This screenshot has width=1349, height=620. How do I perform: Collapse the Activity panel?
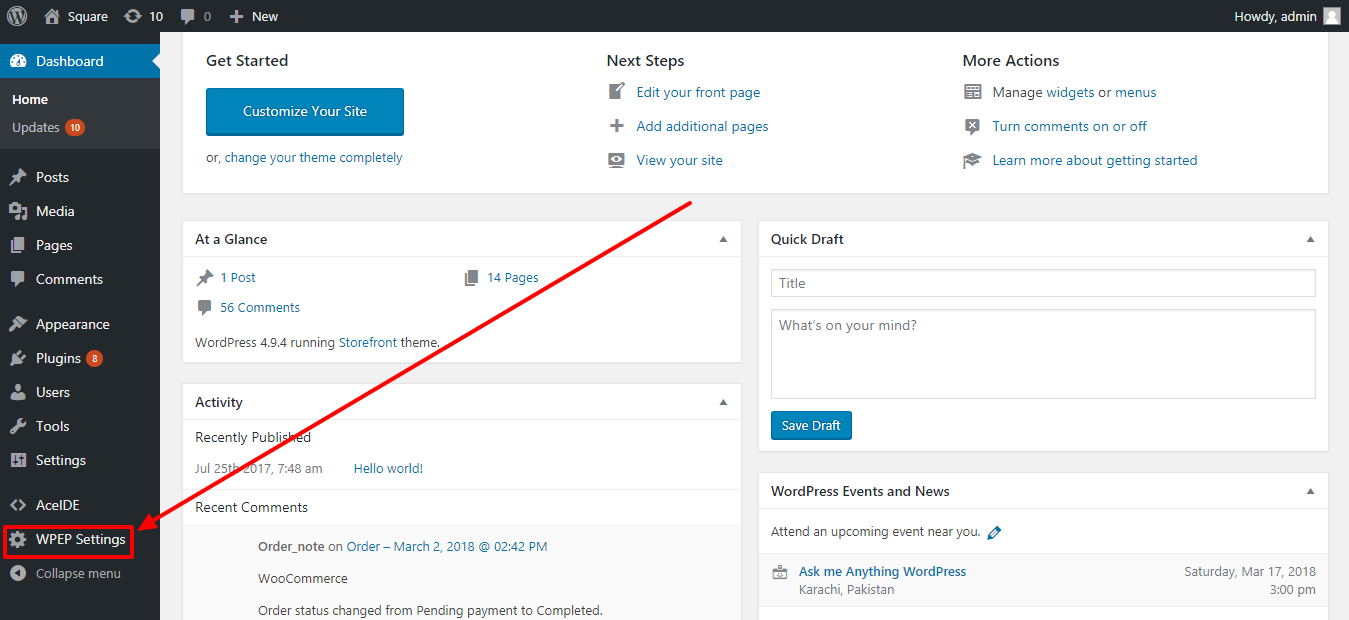(723, 402)
